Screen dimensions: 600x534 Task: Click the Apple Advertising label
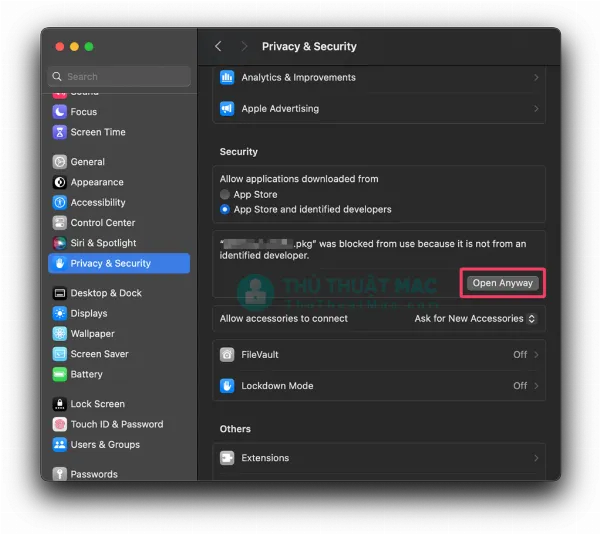pos(280,109)
